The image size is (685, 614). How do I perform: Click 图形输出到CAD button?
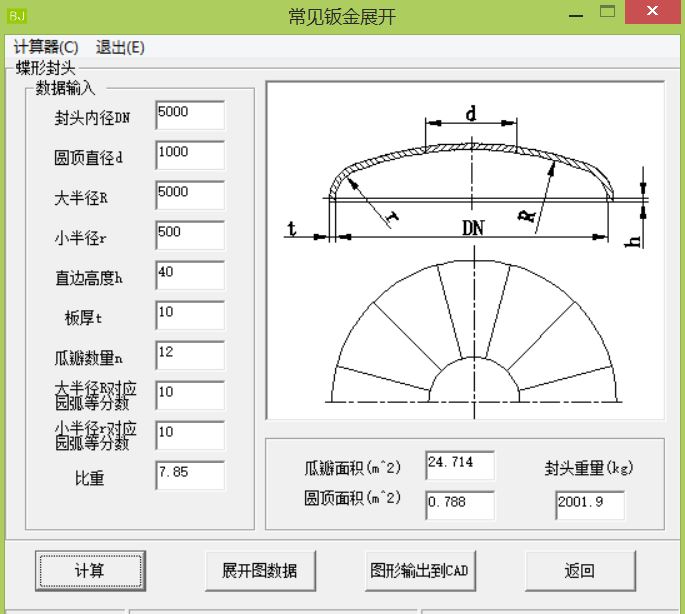[x=419, y=571]
